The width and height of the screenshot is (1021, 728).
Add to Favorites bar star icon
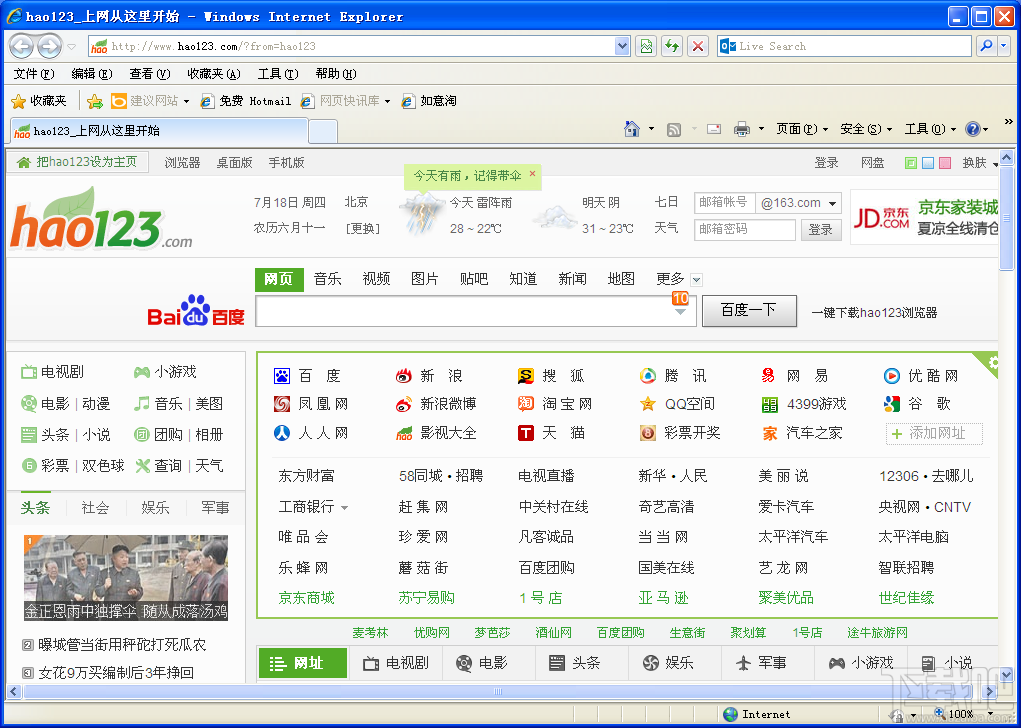point(95,101)
